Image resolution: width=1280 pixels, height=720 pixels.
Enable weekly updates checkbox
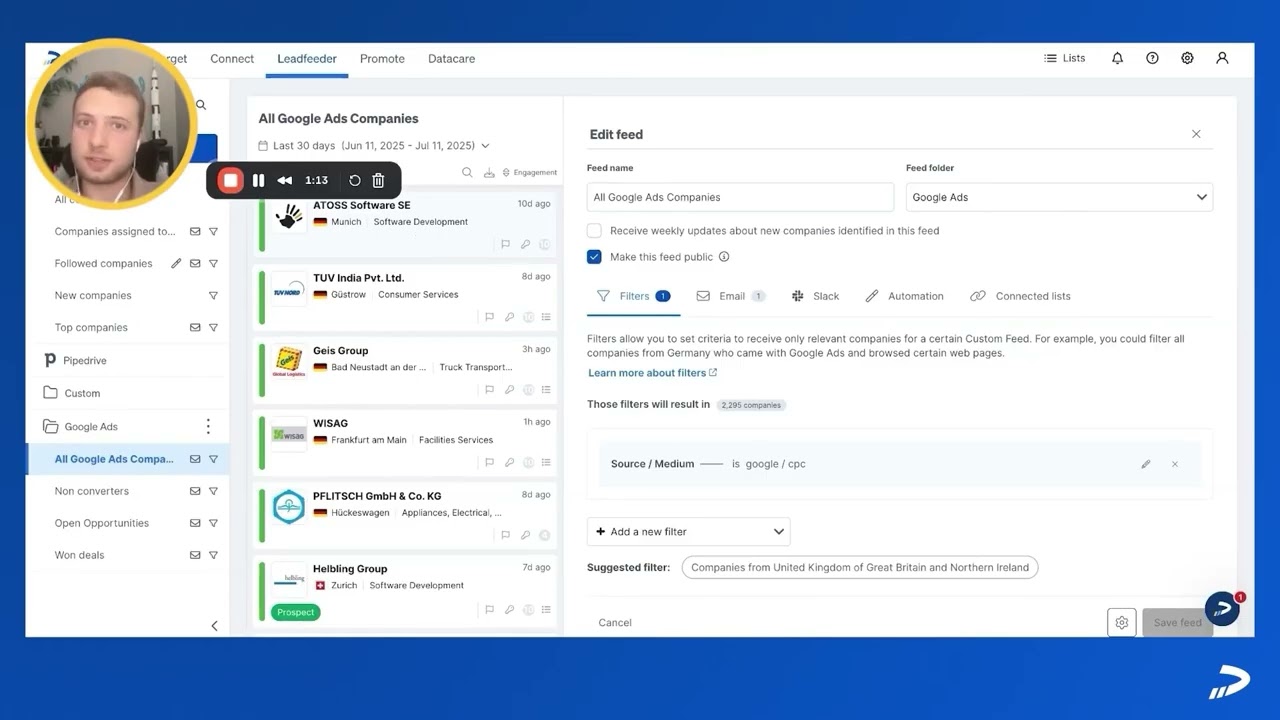click(x=594, y=230)
